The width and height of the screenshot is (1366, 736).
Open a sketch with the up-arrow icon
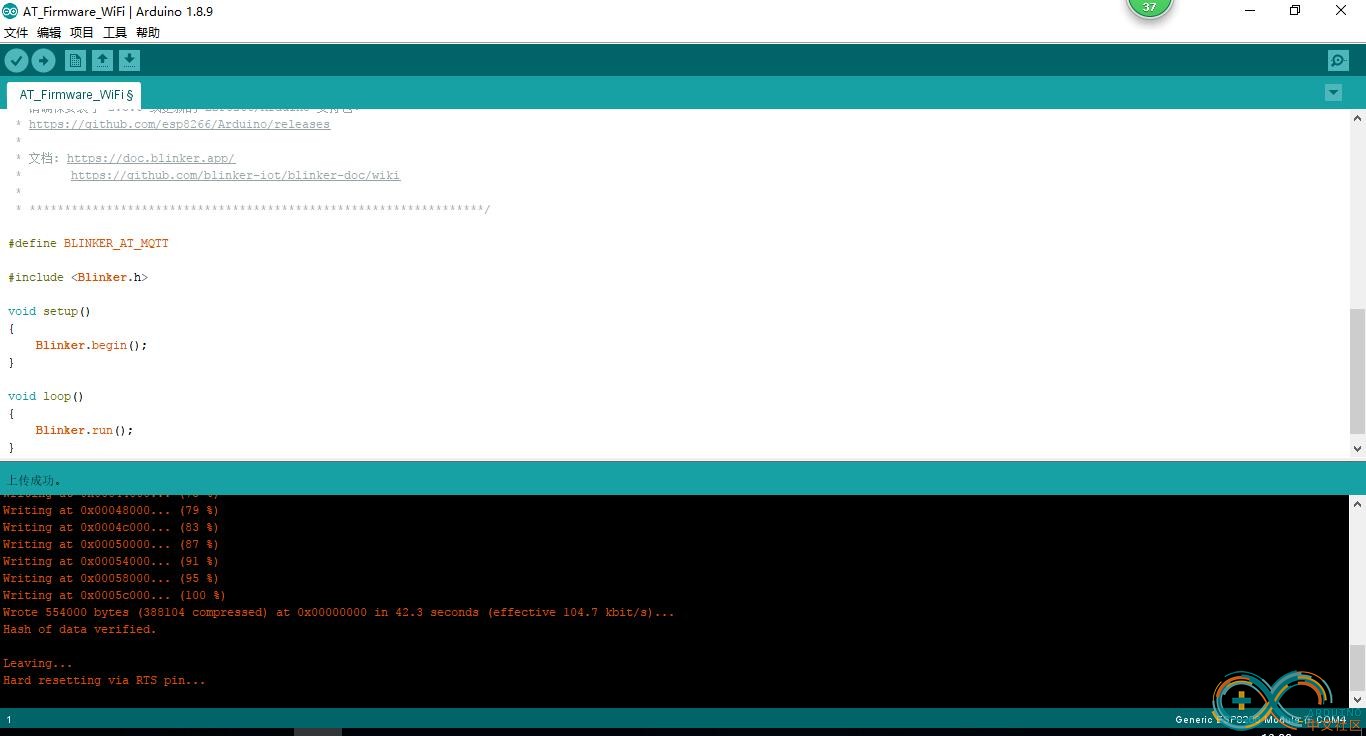(x=102, y=60)
